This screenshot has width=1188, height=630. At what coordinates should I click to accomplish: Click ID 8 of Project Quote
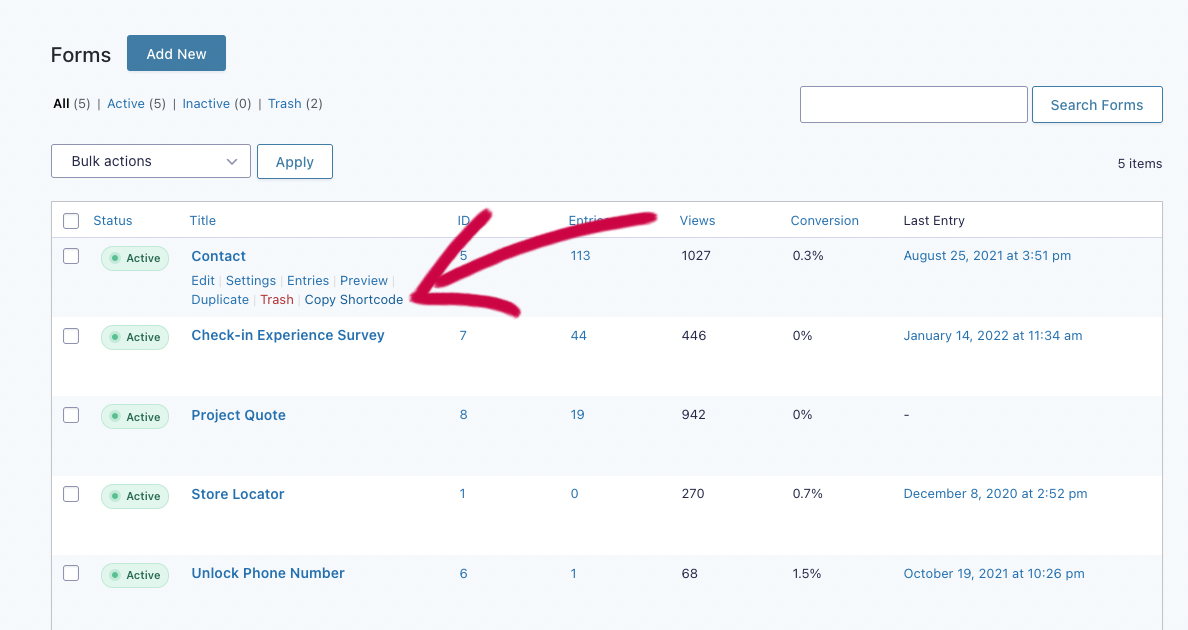[464, 414]
